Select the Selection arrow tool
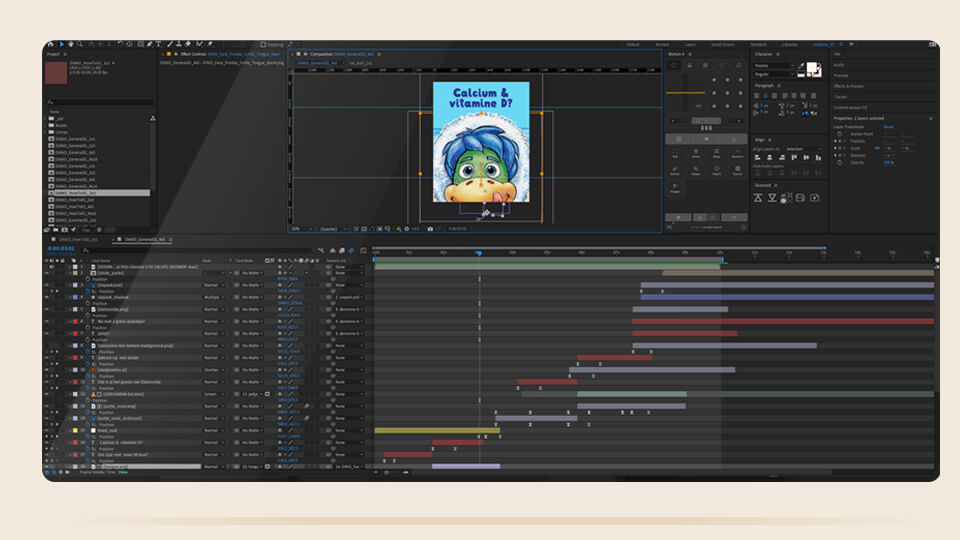The image size is (960, 540). [x=62, y=45]
